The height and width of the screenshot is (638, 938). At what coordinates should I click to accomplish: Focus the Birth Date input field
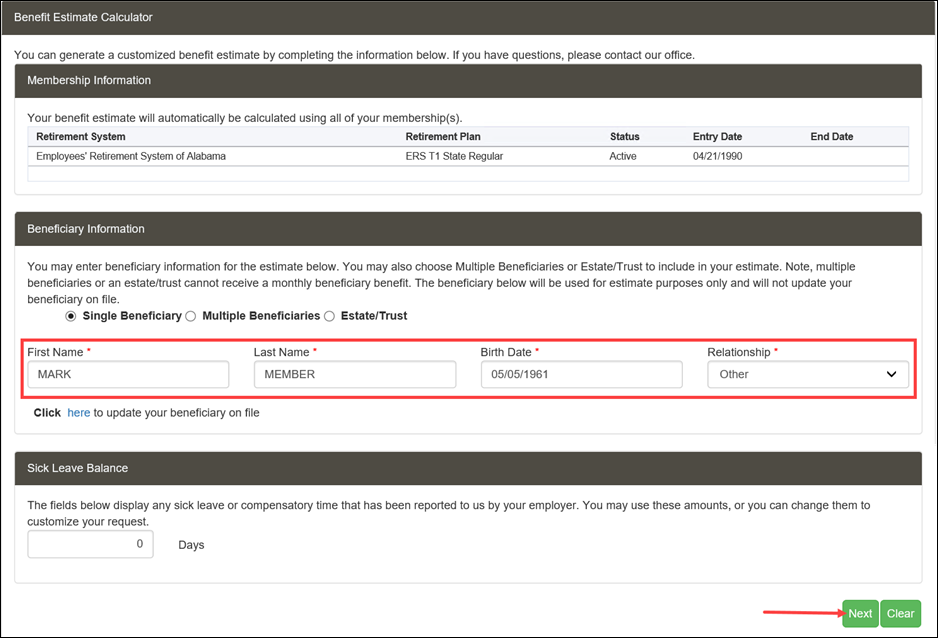click(x=581, y=374)
